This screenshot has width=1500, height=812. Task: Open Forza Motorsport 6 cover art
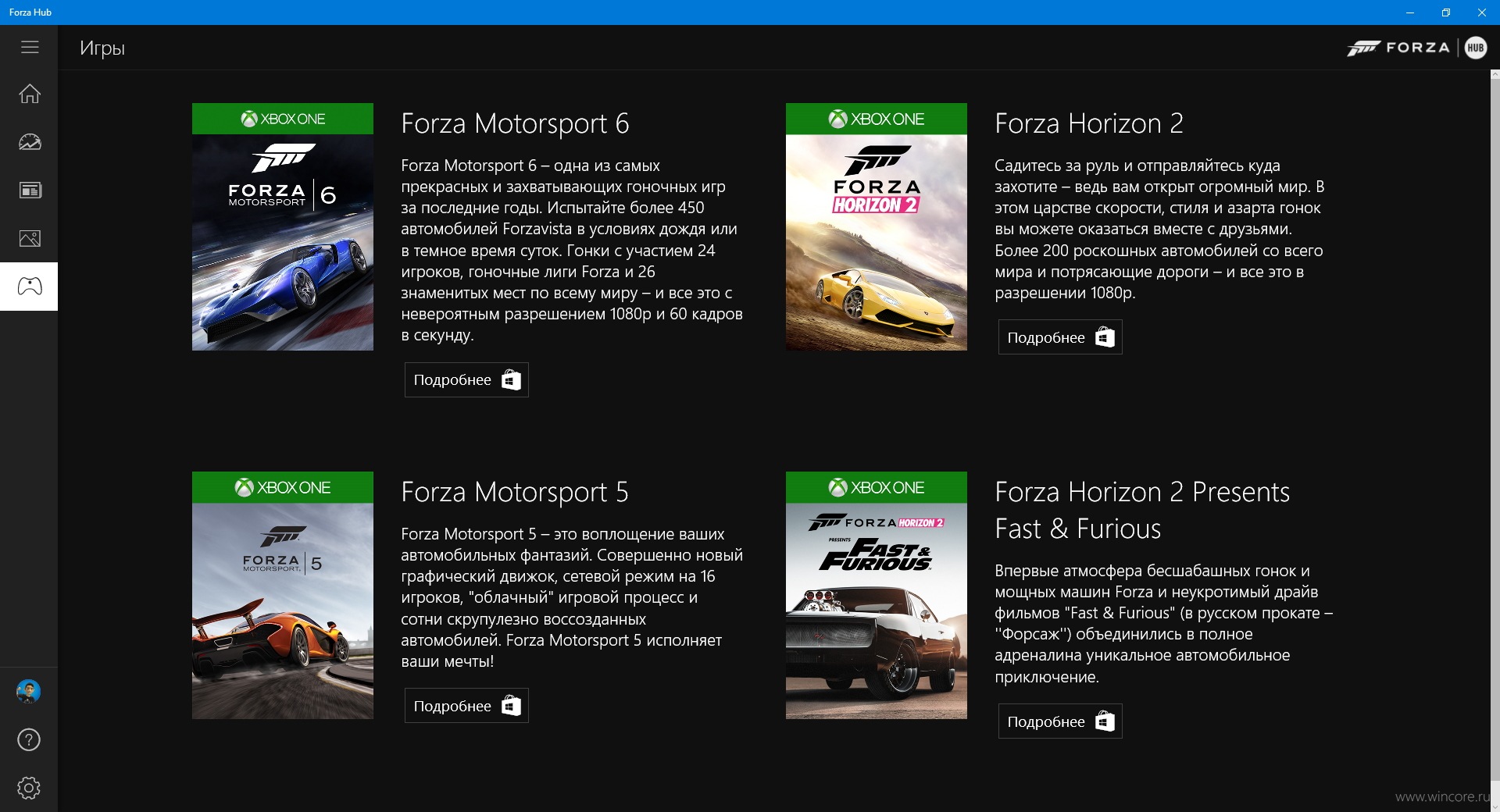(283, 227)
